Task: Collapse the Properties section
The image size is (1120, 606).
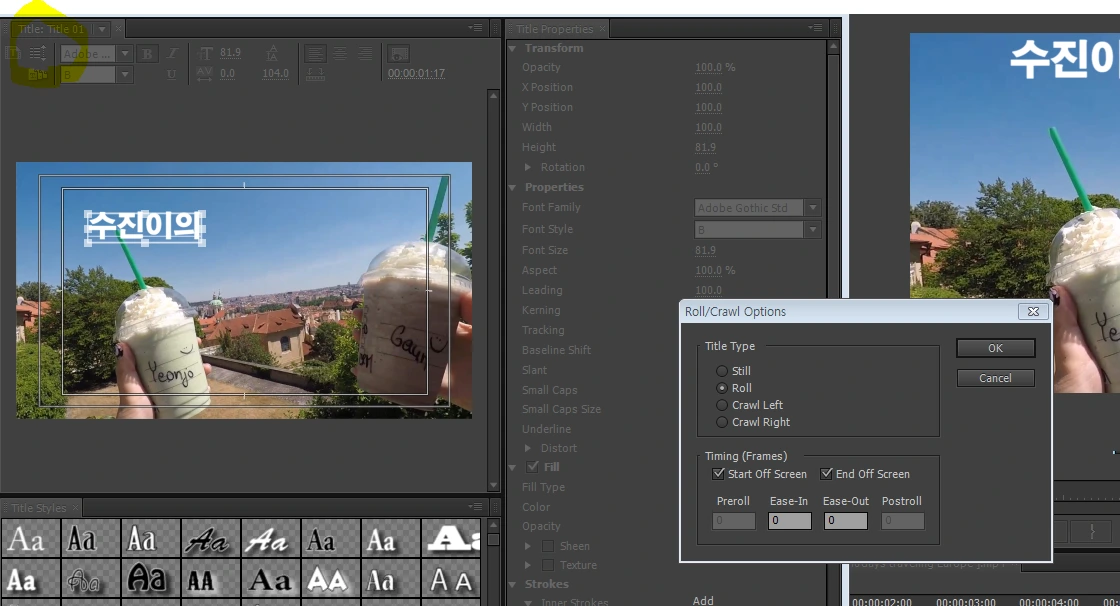Action: 512,187
